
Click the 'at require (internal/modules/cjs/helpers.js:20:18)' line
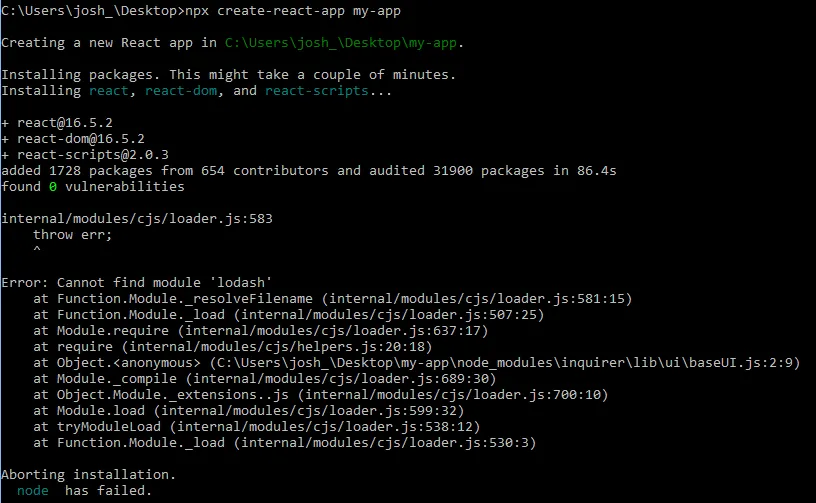coord(233,347)
